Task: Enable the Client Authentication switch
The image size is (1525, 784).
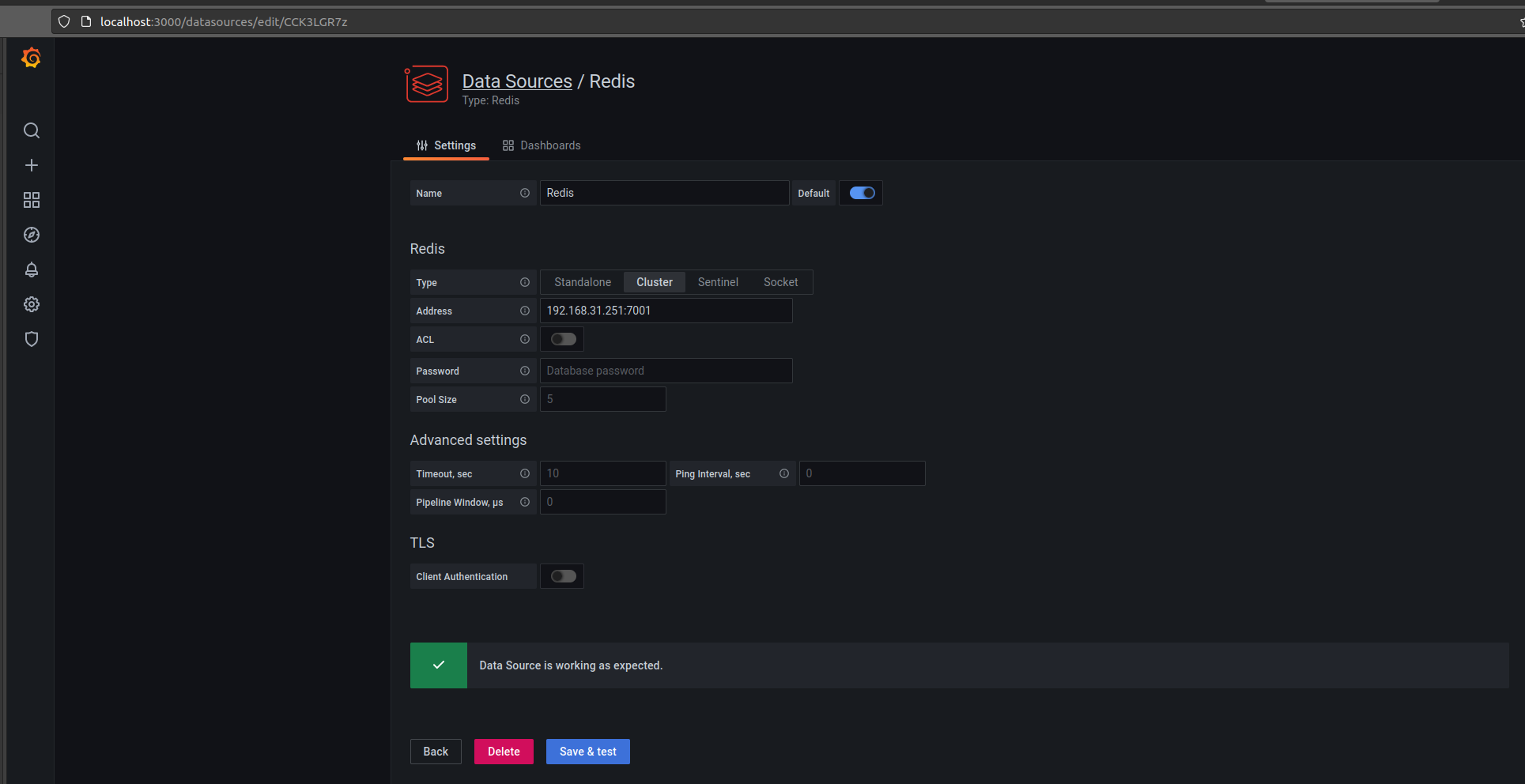Action: click(564, 576)
